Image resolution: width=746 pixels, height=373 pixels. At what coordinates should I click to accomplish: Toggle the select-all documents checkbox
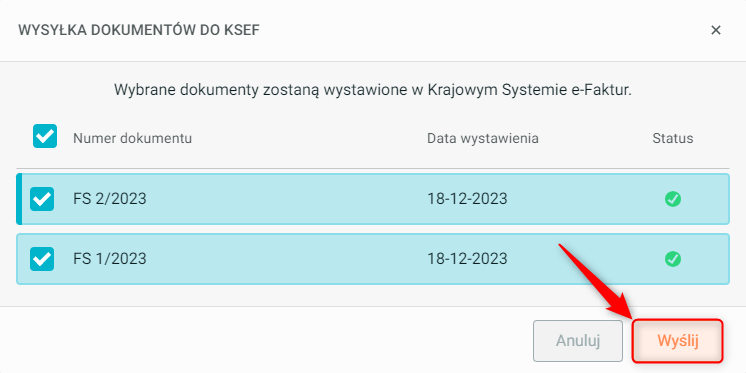coord(45,136)
